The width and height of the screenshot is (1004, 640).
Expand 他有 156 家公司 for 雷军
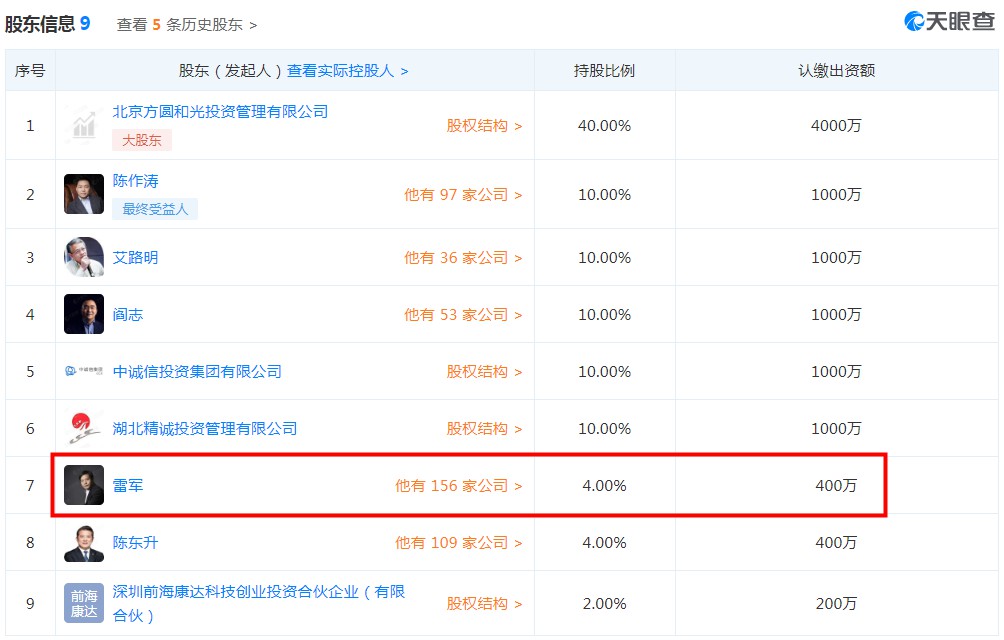(x=459, y=485)
